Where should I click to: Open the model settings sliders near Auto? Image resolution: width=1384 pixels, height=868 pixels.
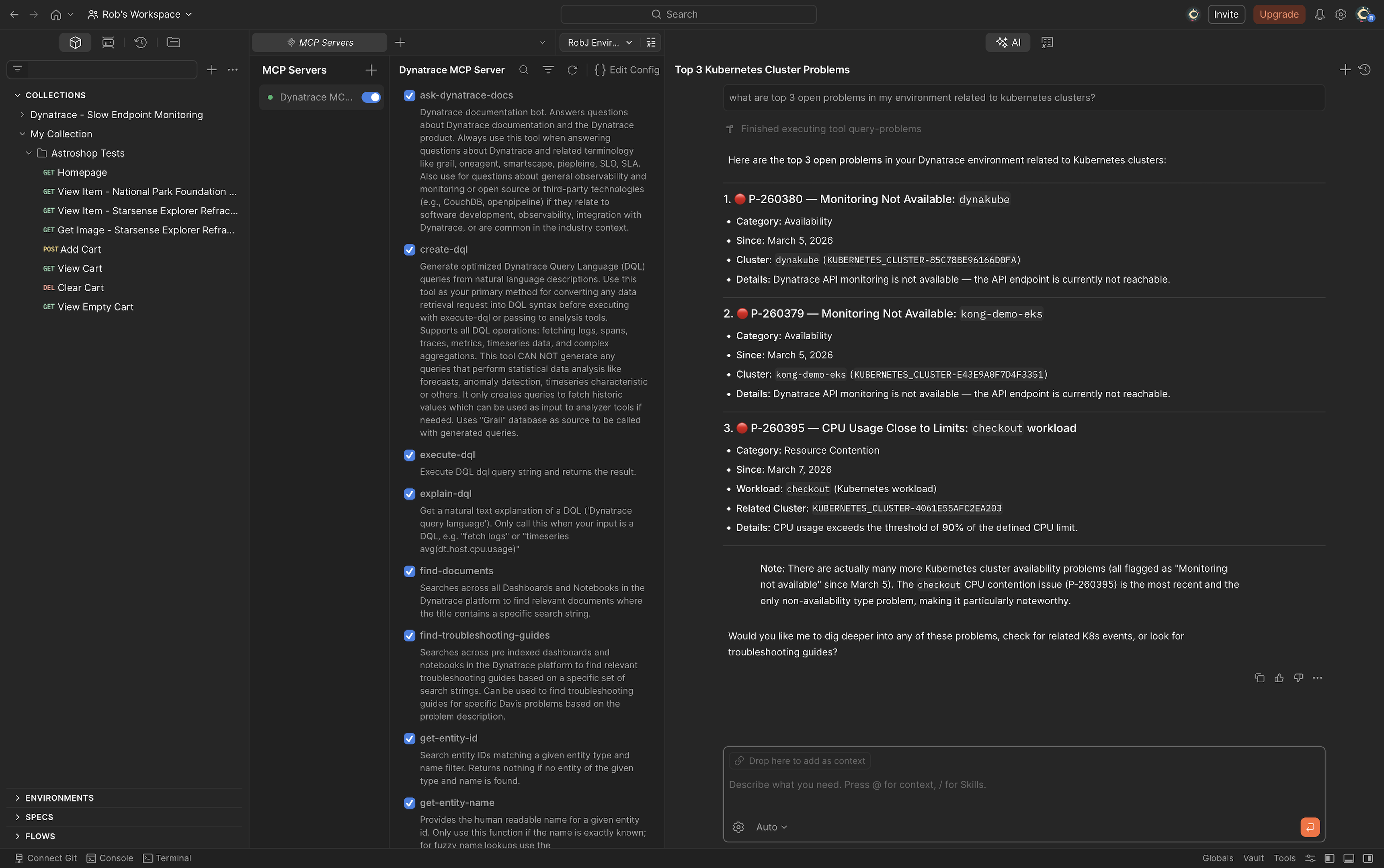tap(738, 827)
